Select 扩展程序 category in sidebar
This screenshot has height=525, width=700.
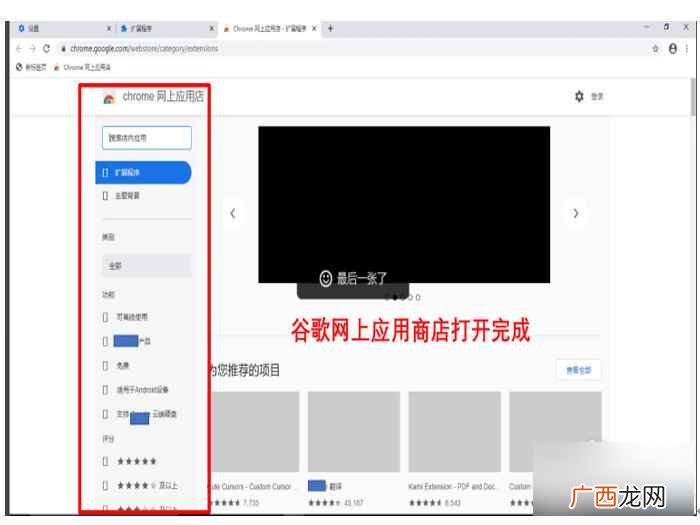143,172
